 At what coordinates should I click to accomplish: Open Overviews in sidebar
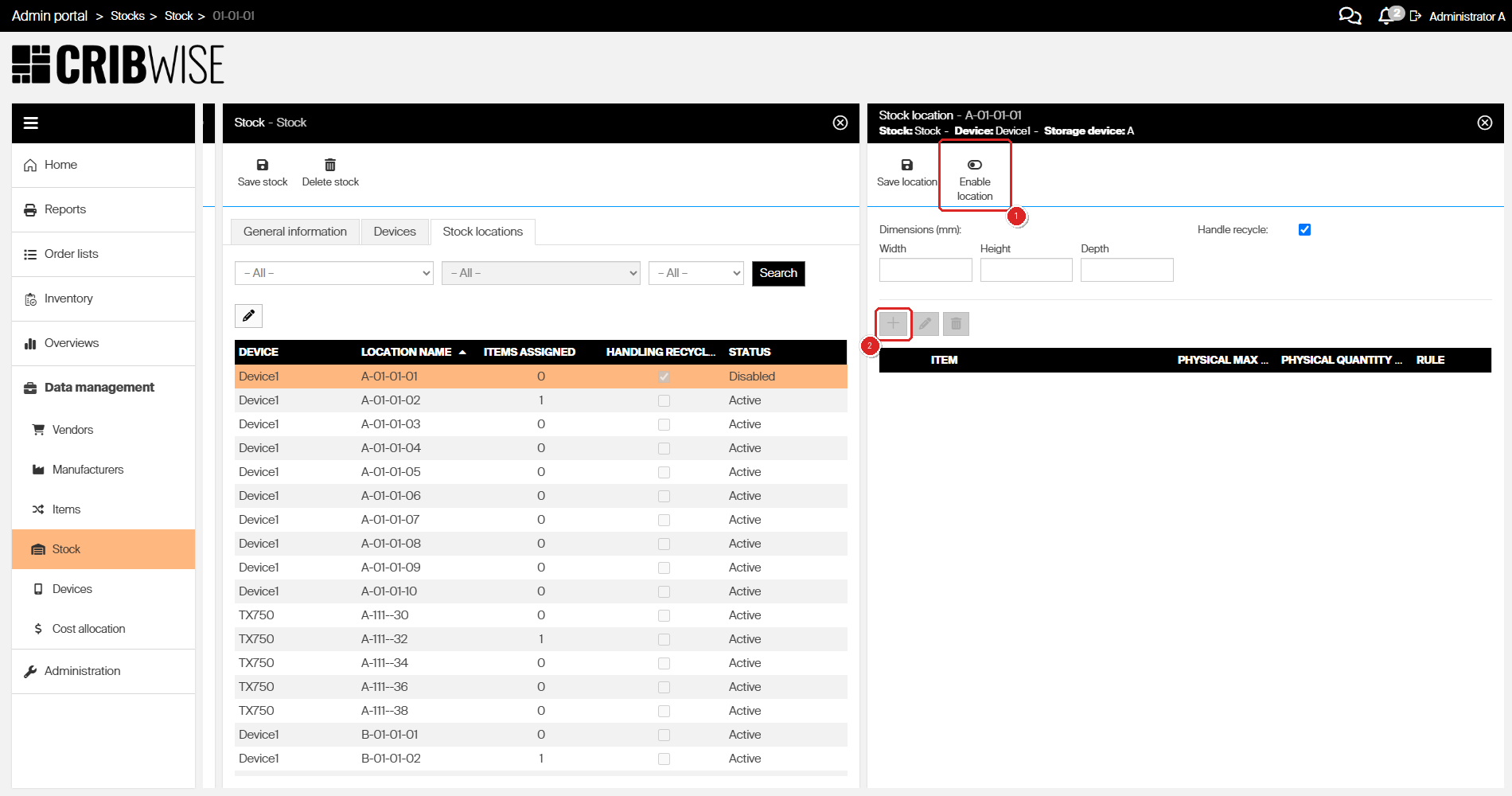tap(103, 343)
